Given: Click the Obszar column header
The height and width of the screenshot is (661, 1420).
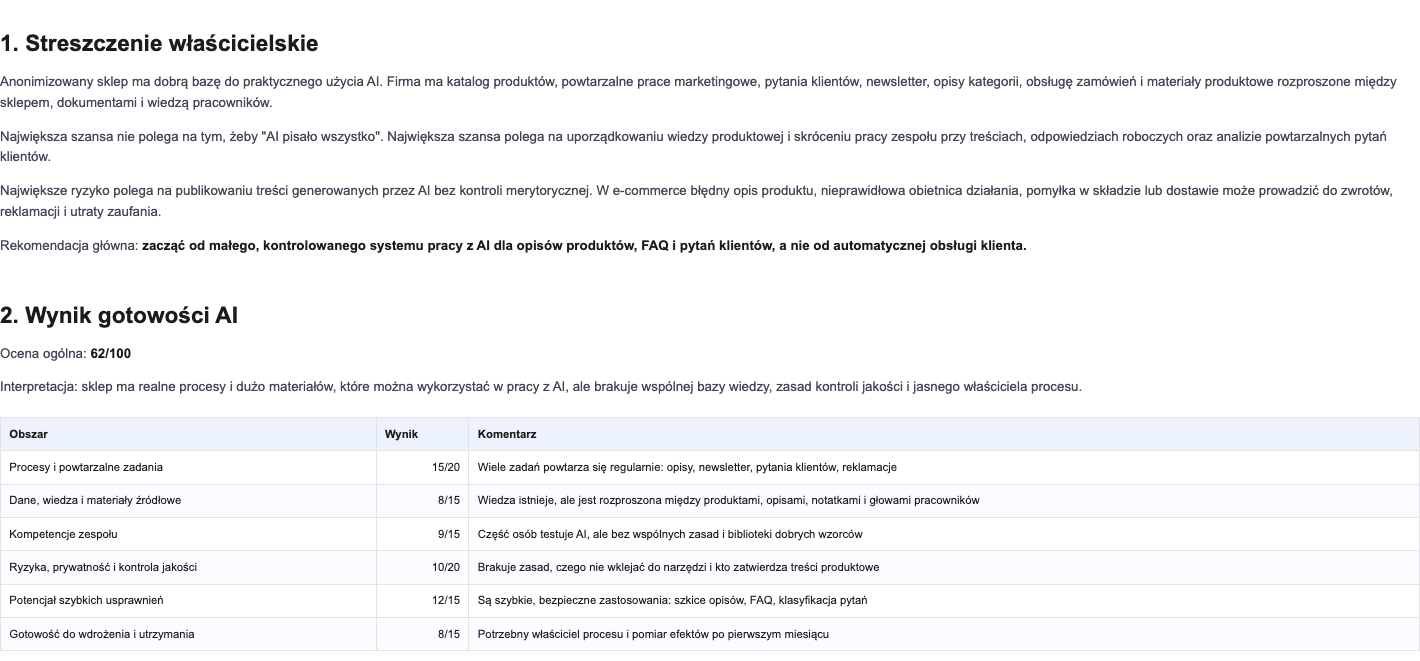Looking at the screenshot, I should click(188, 434).
